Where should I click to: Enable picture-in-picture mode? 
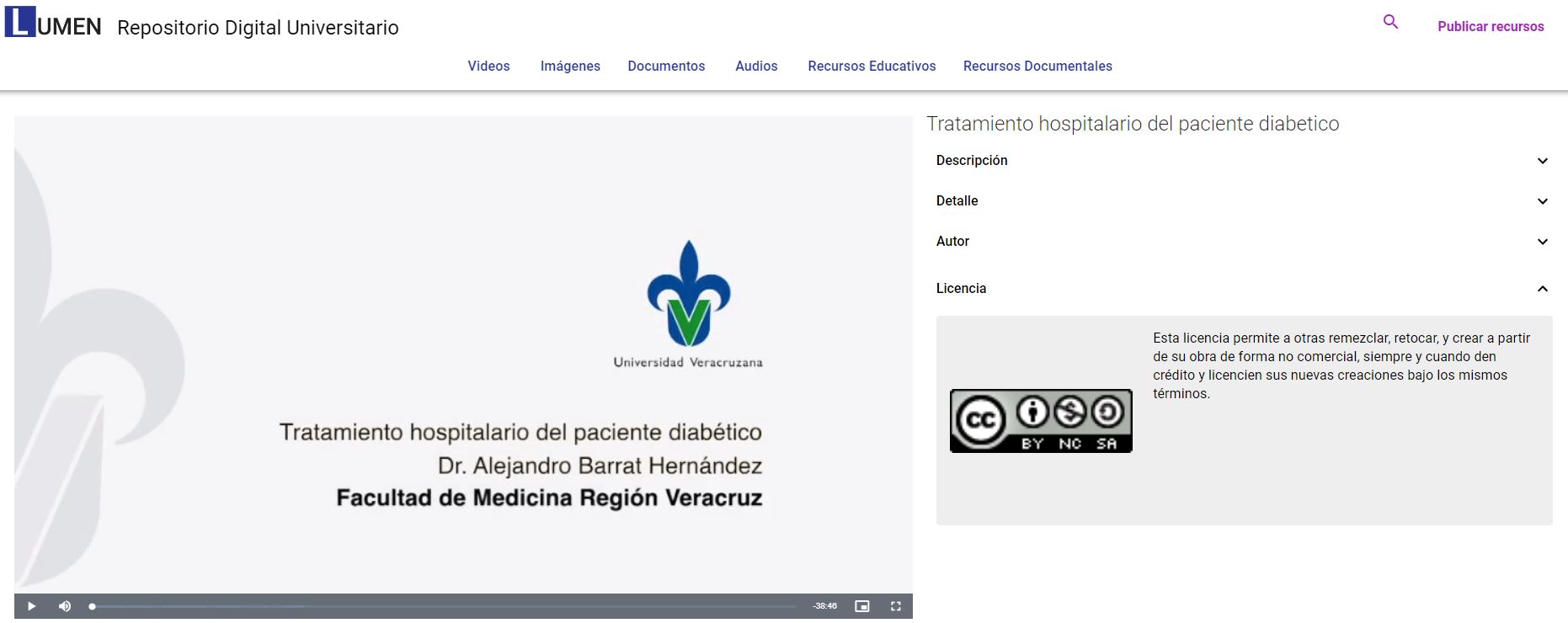[x=861, y=606]
